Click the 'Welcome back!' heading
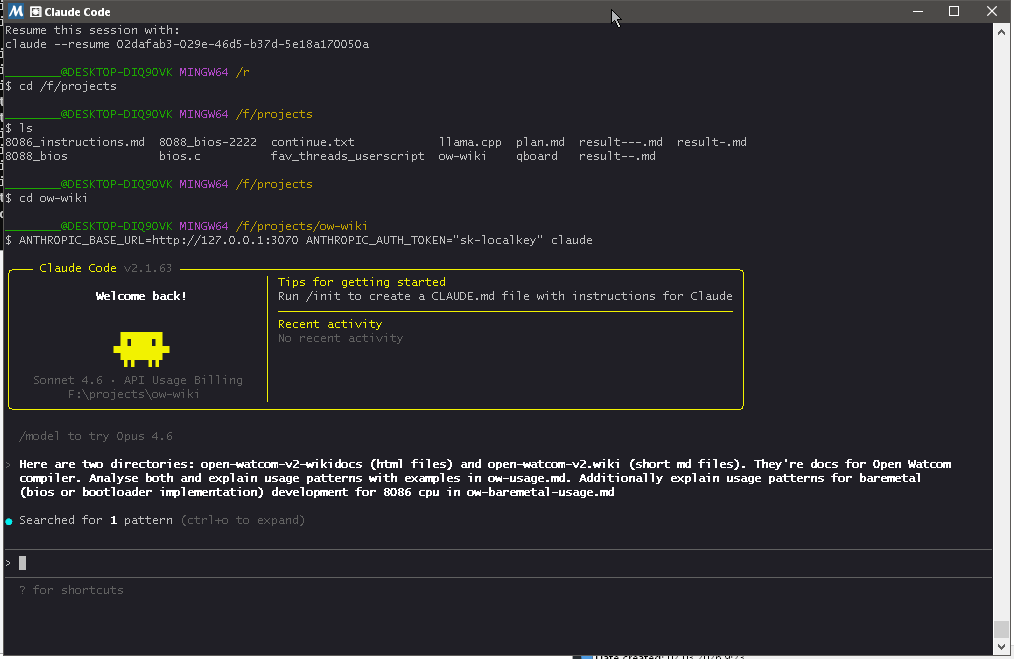Viewport: 1014px width, 659px height. pos(141,296)
